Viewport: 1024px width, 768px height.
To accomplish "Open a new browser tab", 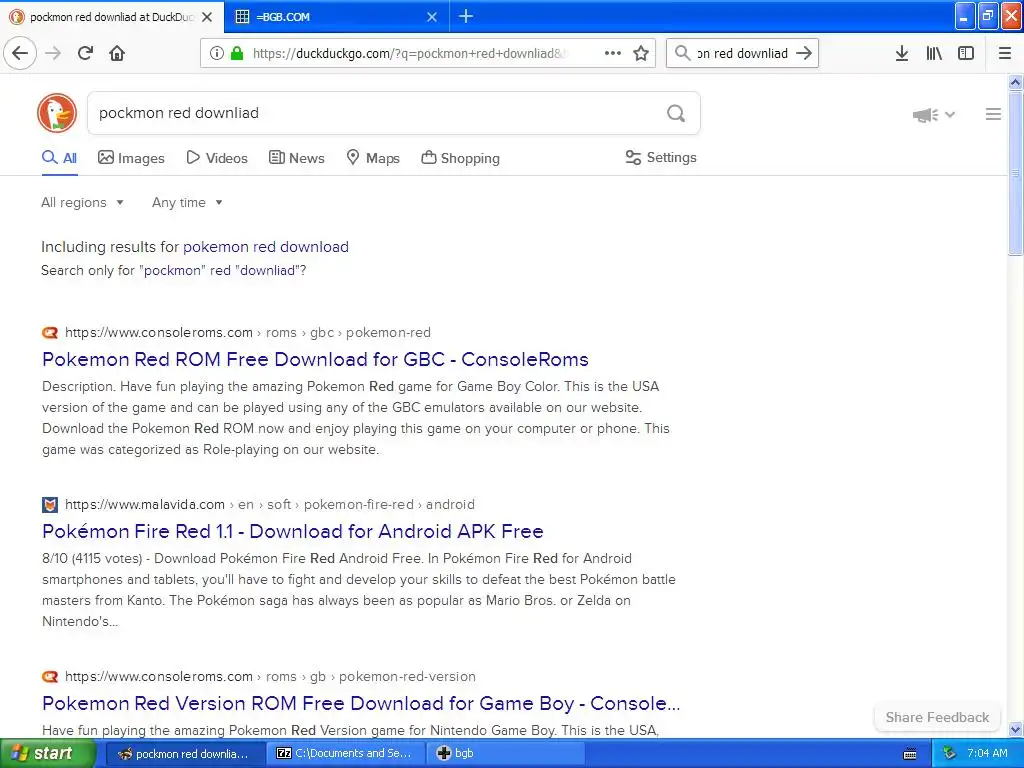I will tap(466, 16).
